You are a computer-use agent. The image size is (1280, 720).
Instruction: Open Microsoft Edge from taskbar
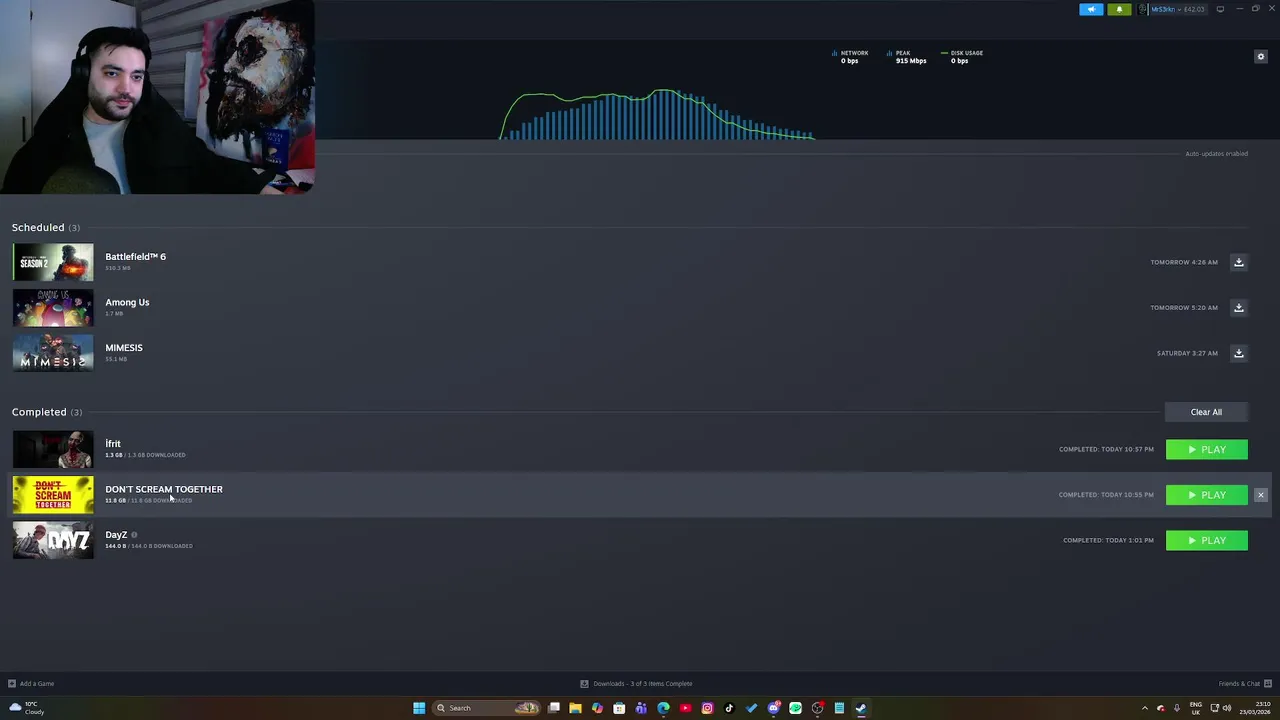[x=663, y=708]
